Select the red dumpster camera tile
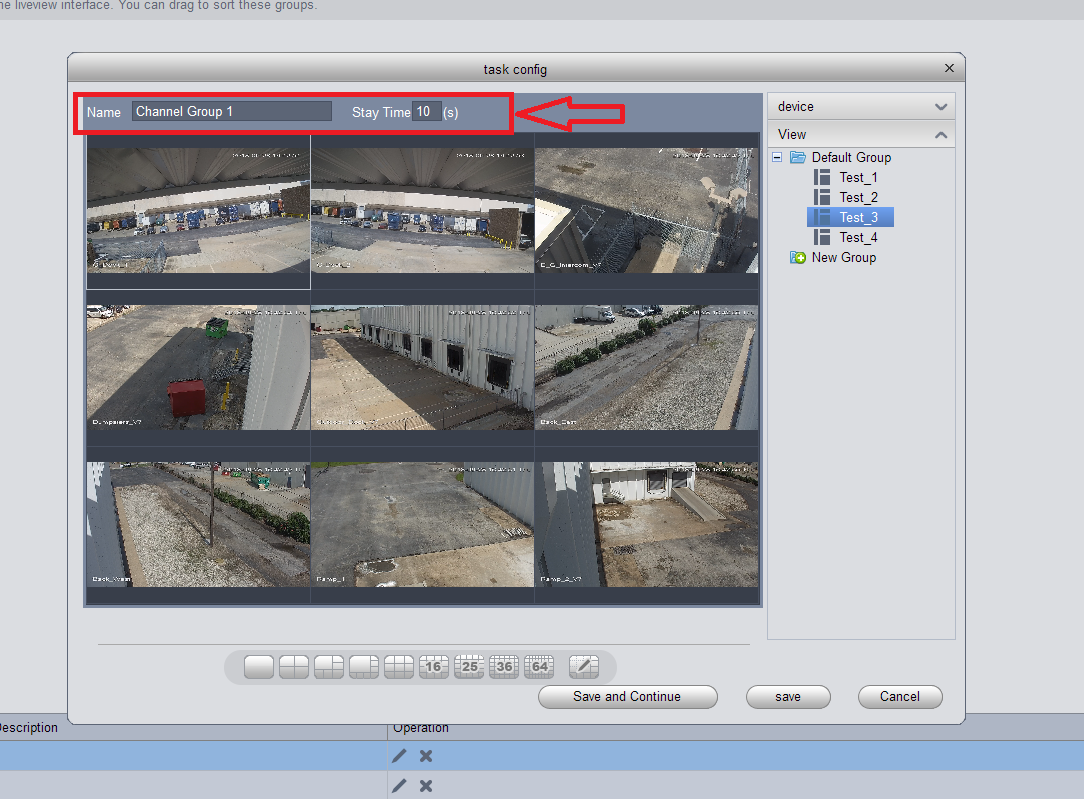The height and width of the screenshot is (799, 1084). 198,367
